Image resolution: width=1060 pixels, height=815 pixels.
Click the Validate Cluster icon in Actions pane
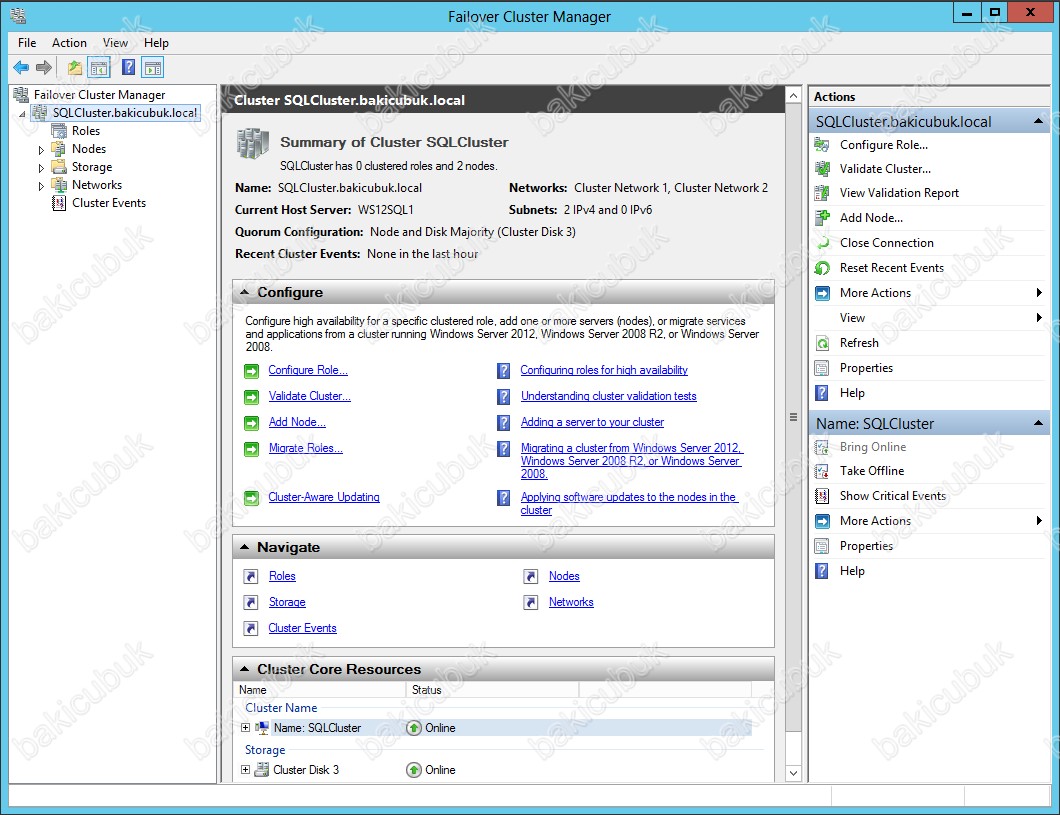[x=822, y=169]
